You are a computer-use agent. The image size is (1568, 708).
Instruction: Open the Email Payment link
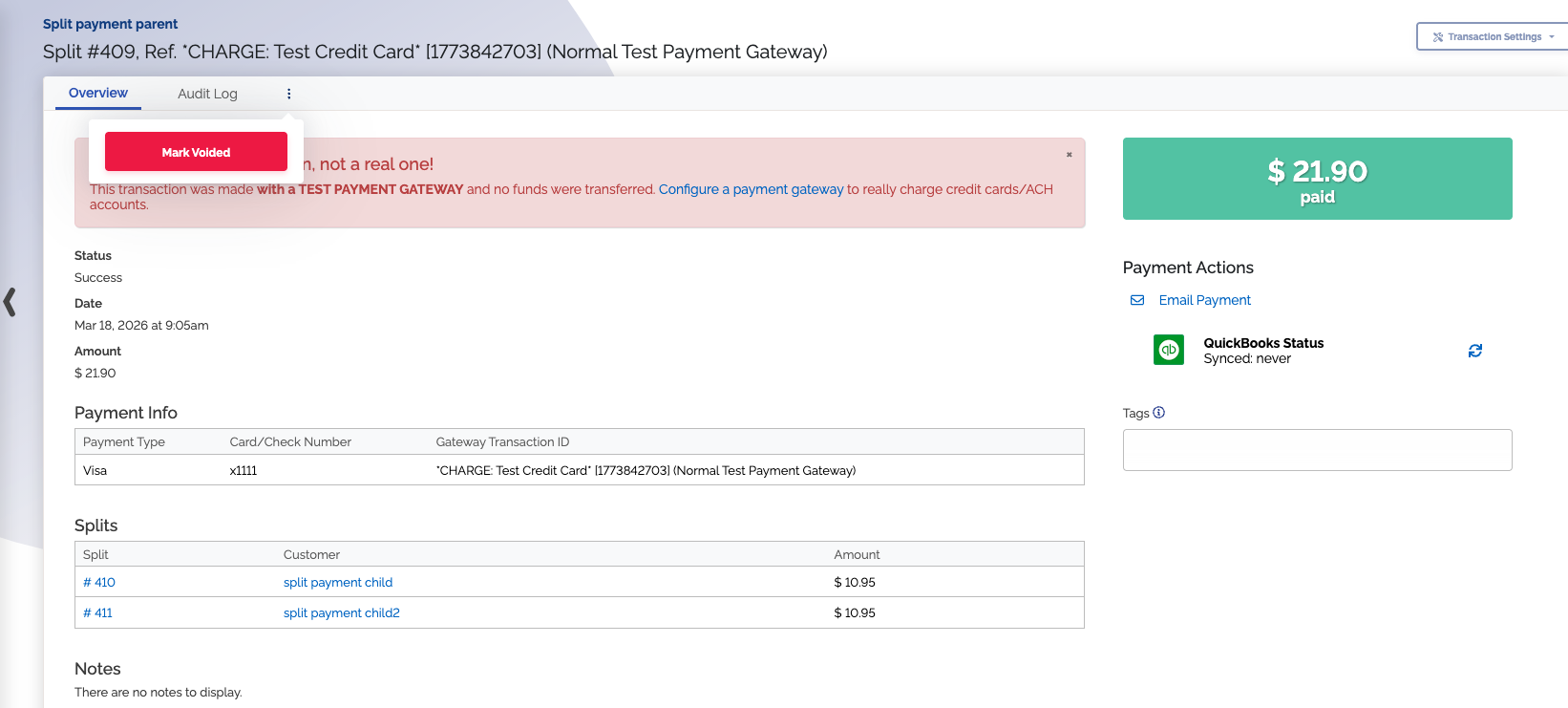click(1204, 300)
